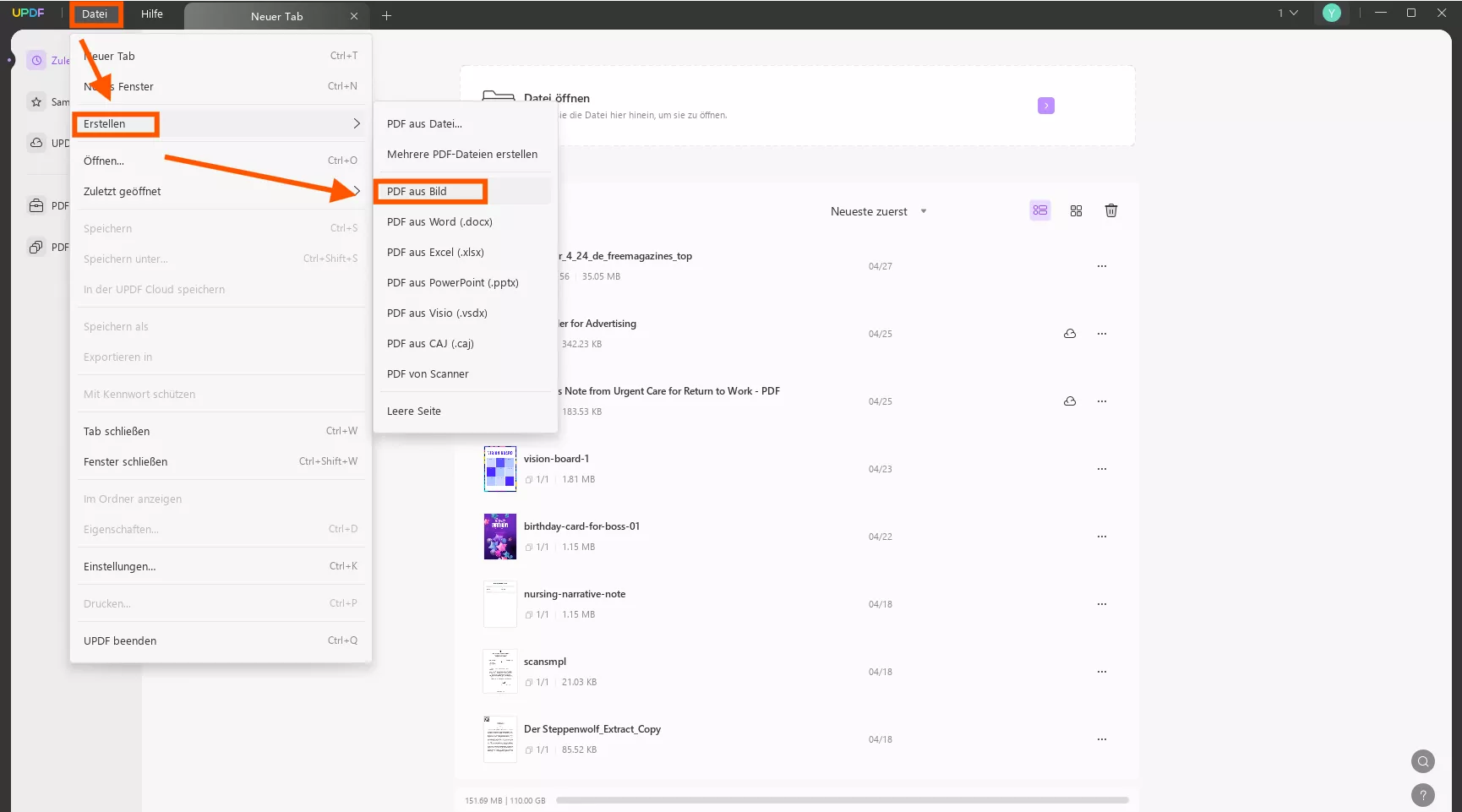Click cloud upload icon for Urgent Care note
The height and width of the screenshot is (812, 1462).
click(x=1070, y=401)
